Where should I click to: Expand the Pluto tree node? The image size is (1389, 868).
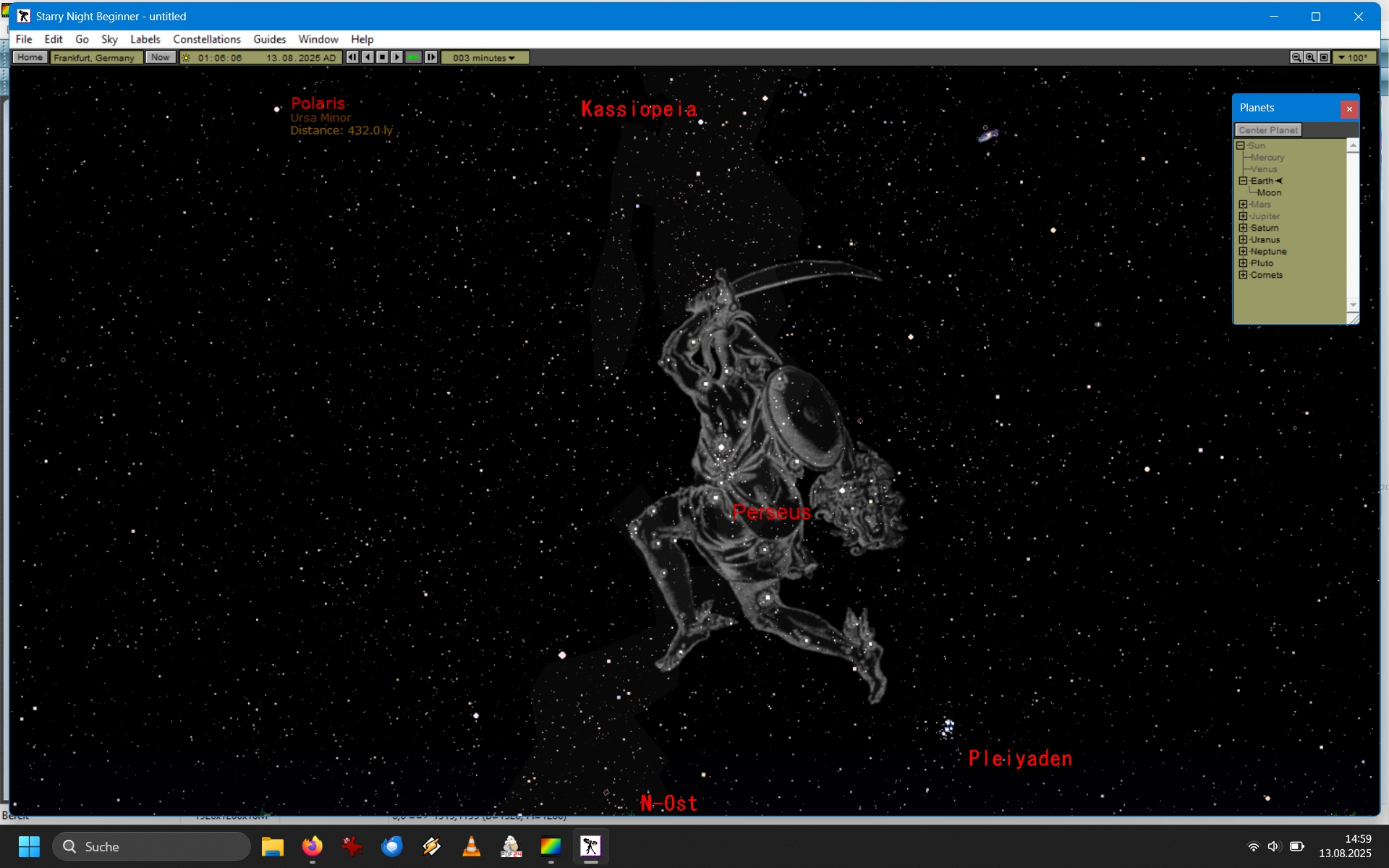tap(1244, 263)
